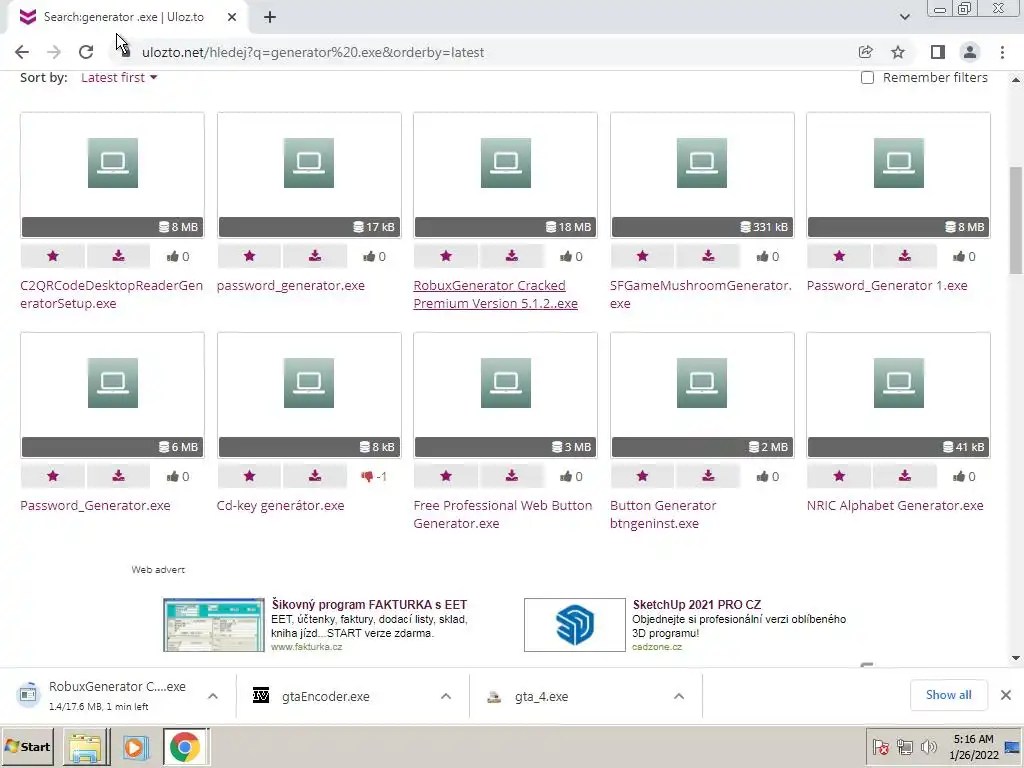Screen dimensions: 1024x768
Task: Open Button Generator btngeninst.exe thumbnail
Action: [x=702, y=395]
